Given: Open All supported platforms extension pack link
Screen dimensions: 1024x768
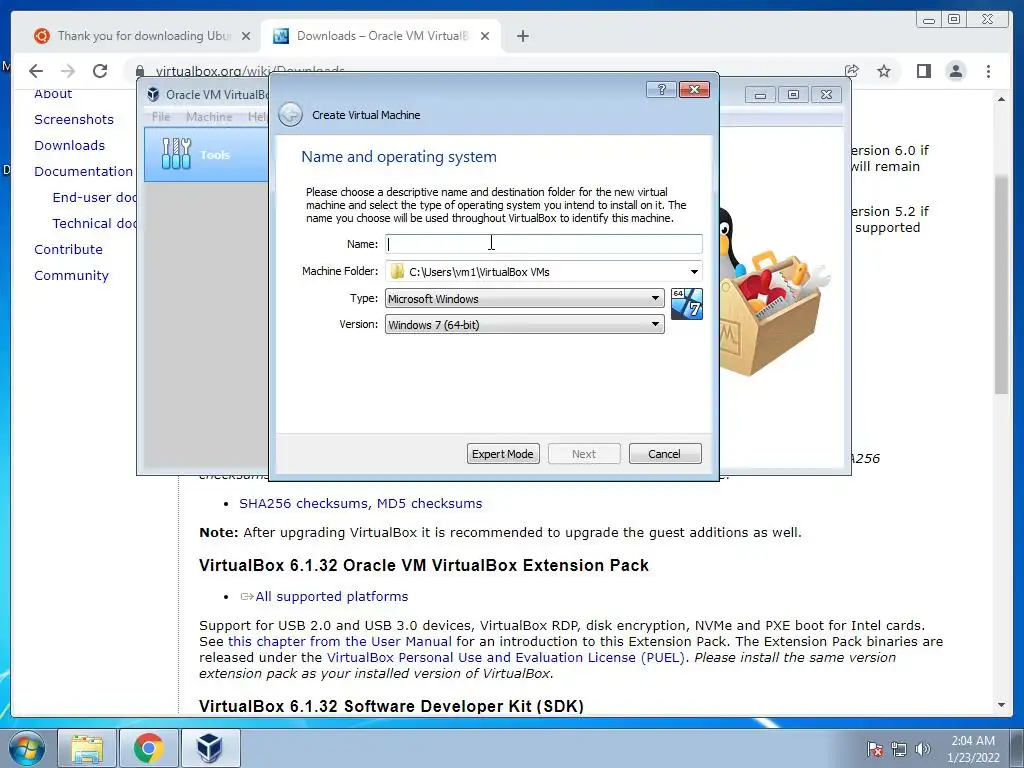Looking at the screenshot, I should 332,596.
